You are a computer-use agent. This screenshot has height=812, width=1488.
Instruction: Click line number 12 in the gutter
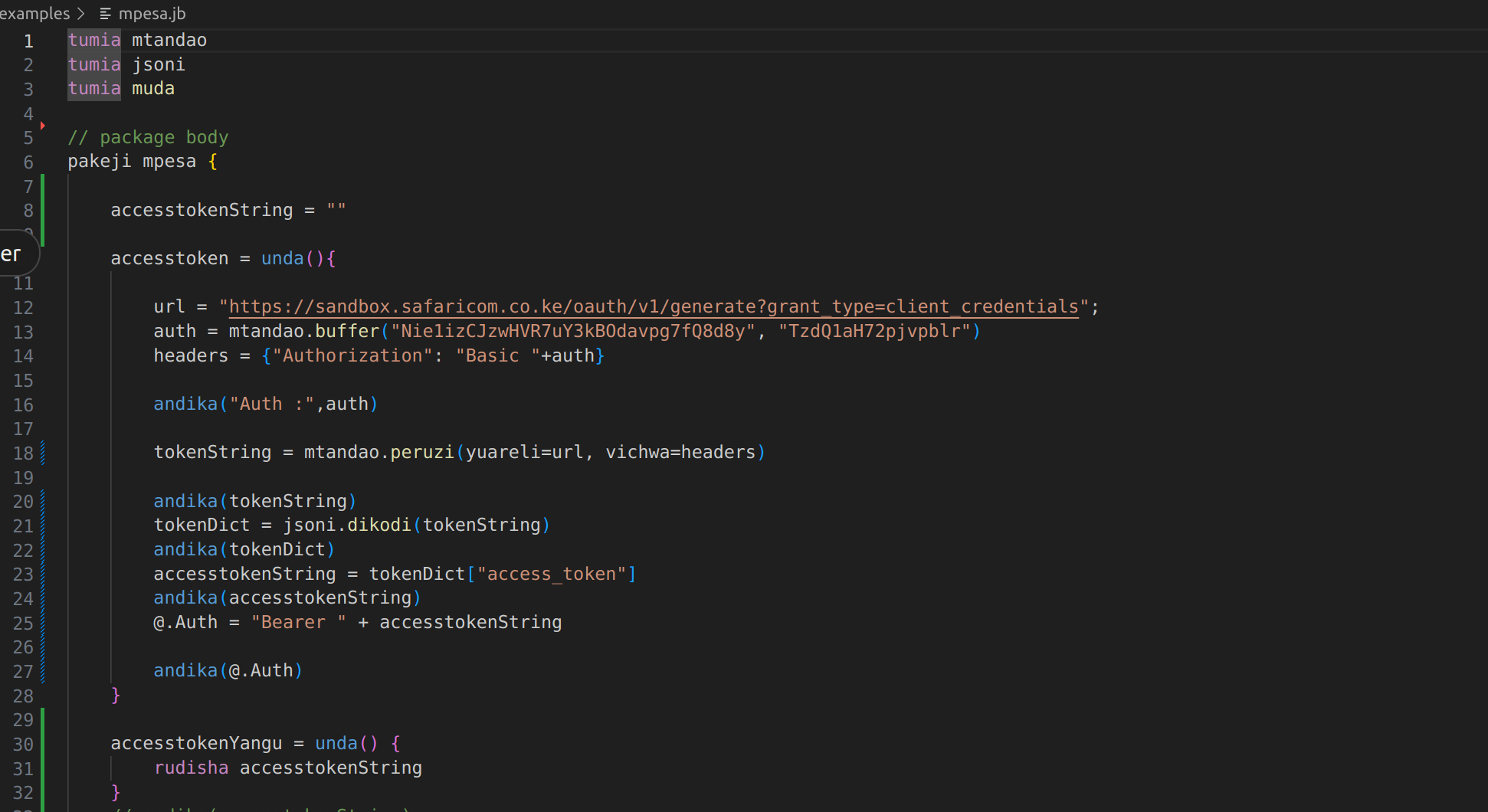pos(23,308)
